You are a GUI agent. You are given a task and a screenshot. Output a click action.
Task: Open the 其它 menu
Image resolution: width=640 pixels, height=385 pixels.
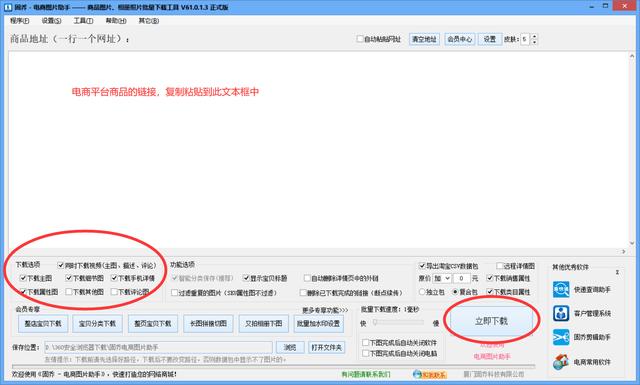click(149, 20)
